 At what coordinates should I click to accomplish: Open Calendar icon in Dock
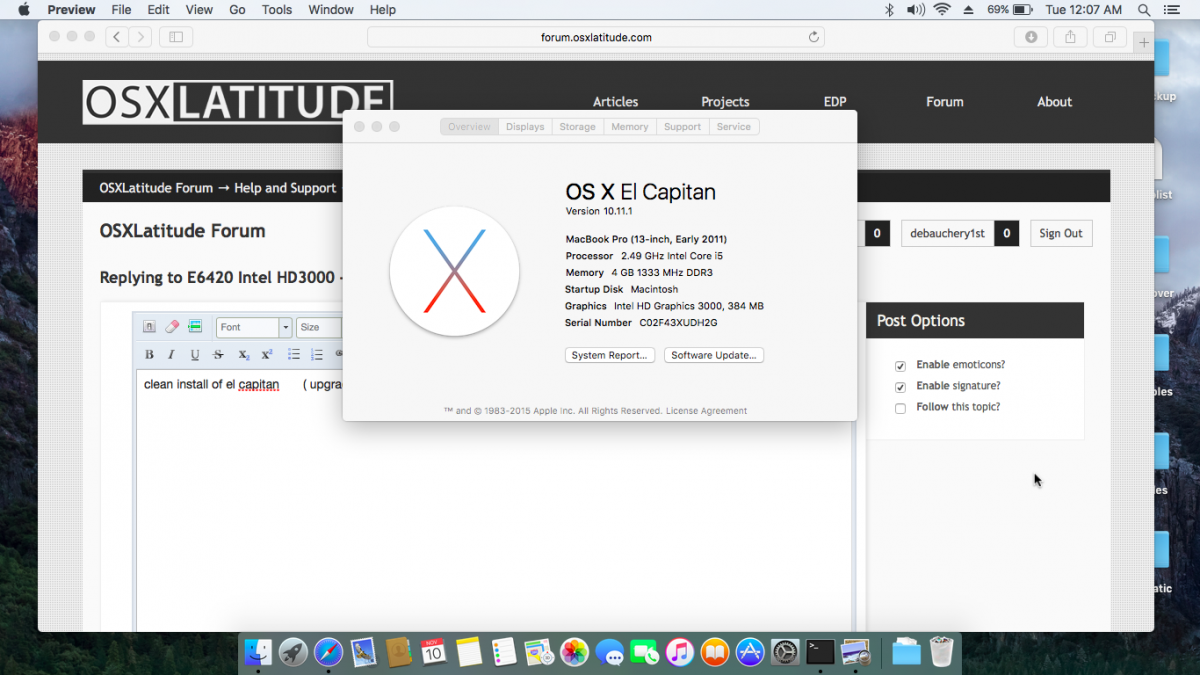[433, 652]
